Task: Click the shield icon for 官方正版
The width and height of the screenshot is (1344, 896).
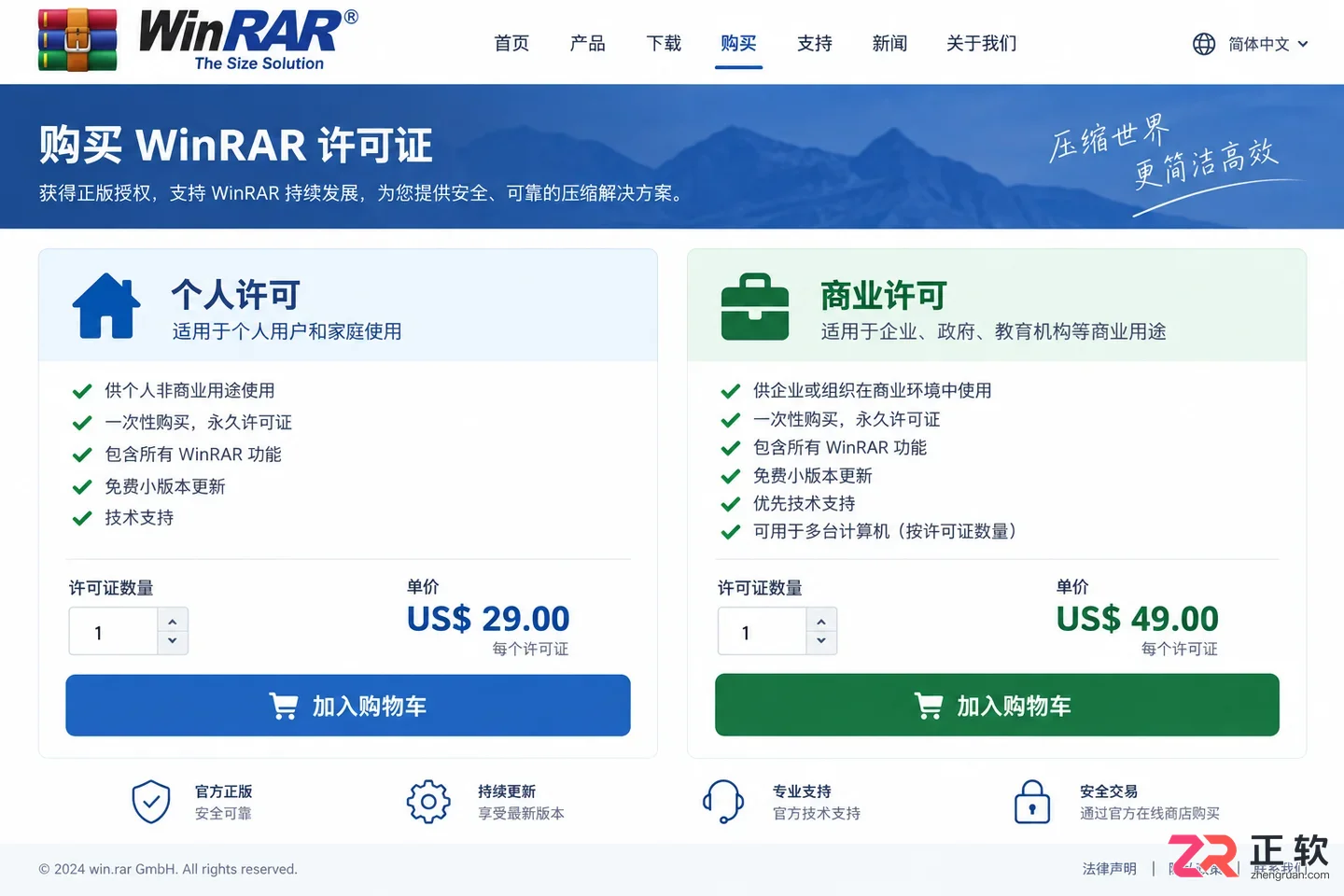Action: coord(151,802)
